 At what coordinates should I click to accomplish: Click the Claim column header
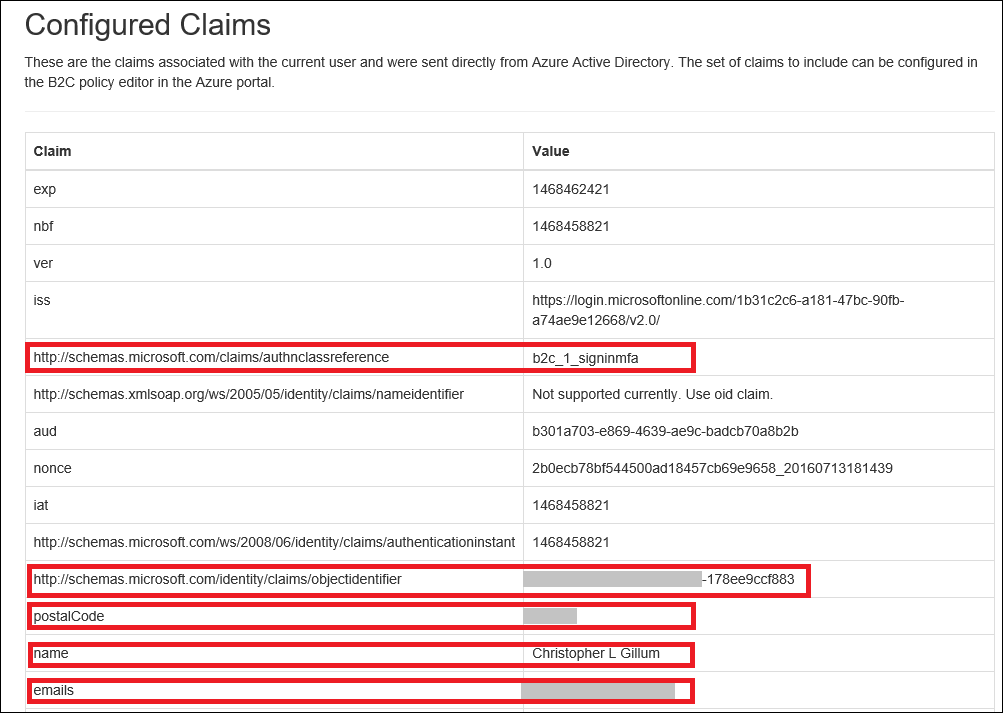pyautogui.click(x=52, y=151)
